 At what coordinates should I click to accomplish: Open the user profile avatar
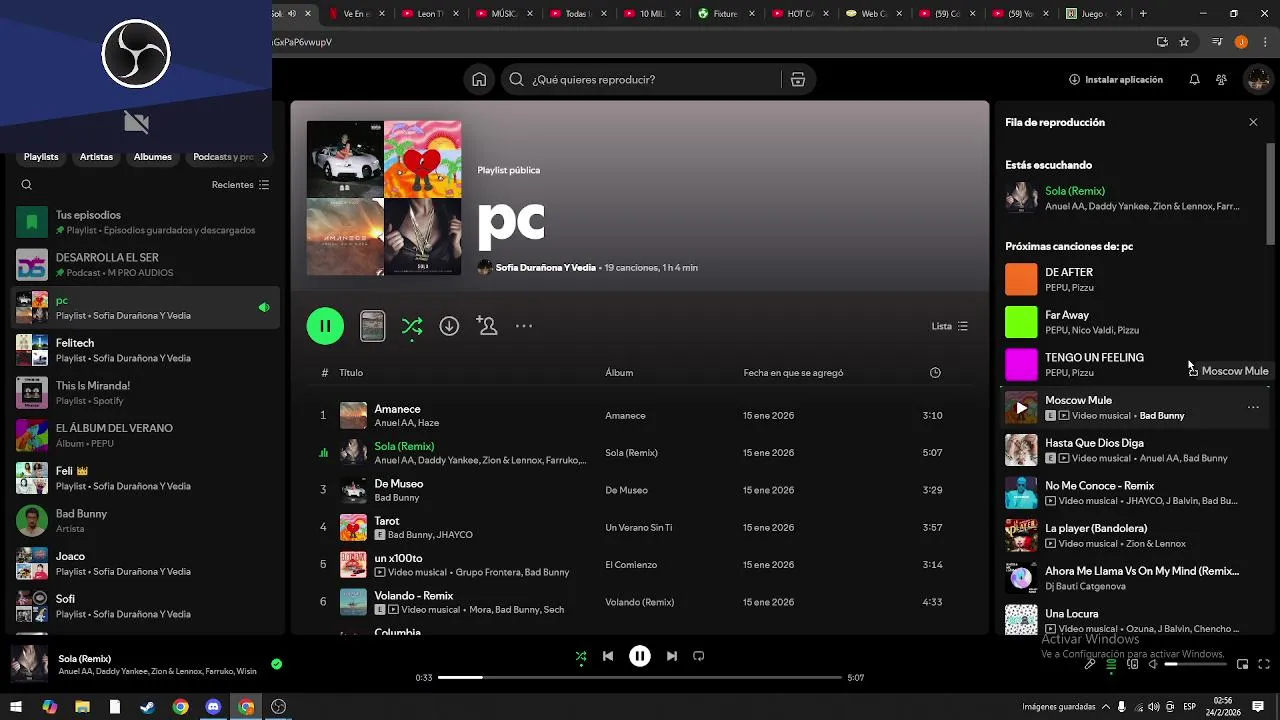1257,80
